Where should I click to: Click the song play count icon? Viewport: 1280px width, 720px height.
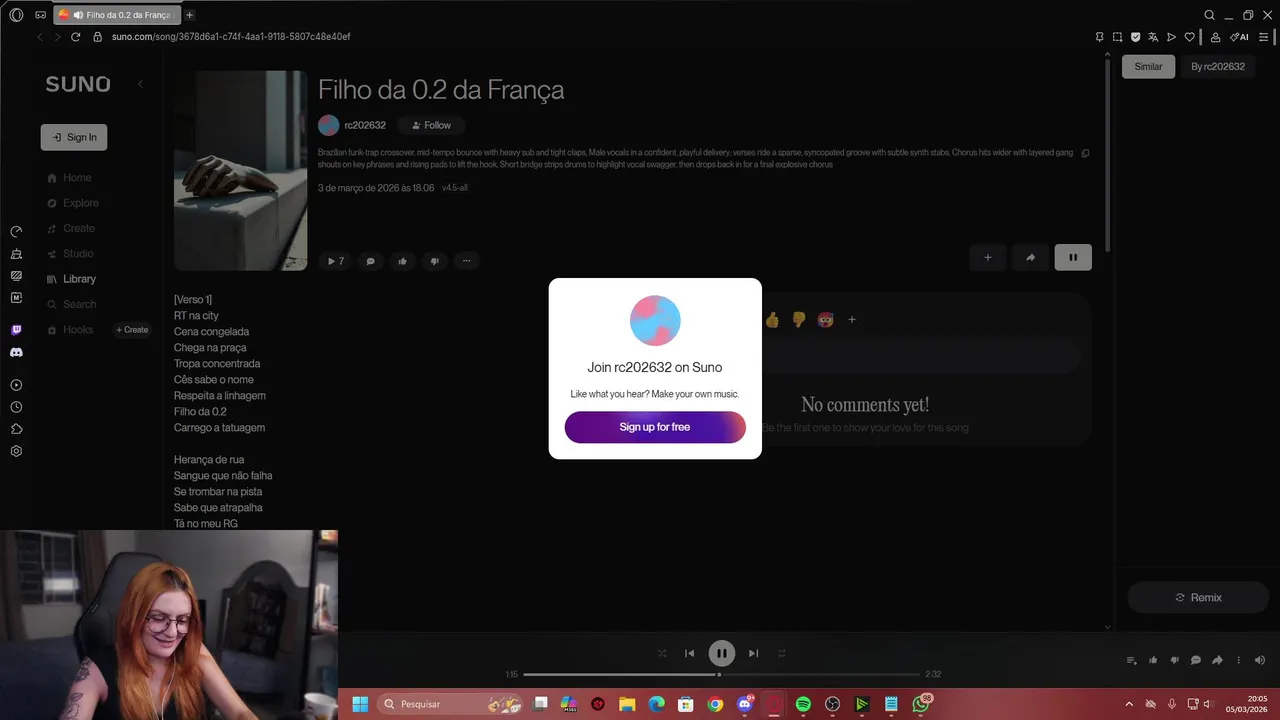335,261
